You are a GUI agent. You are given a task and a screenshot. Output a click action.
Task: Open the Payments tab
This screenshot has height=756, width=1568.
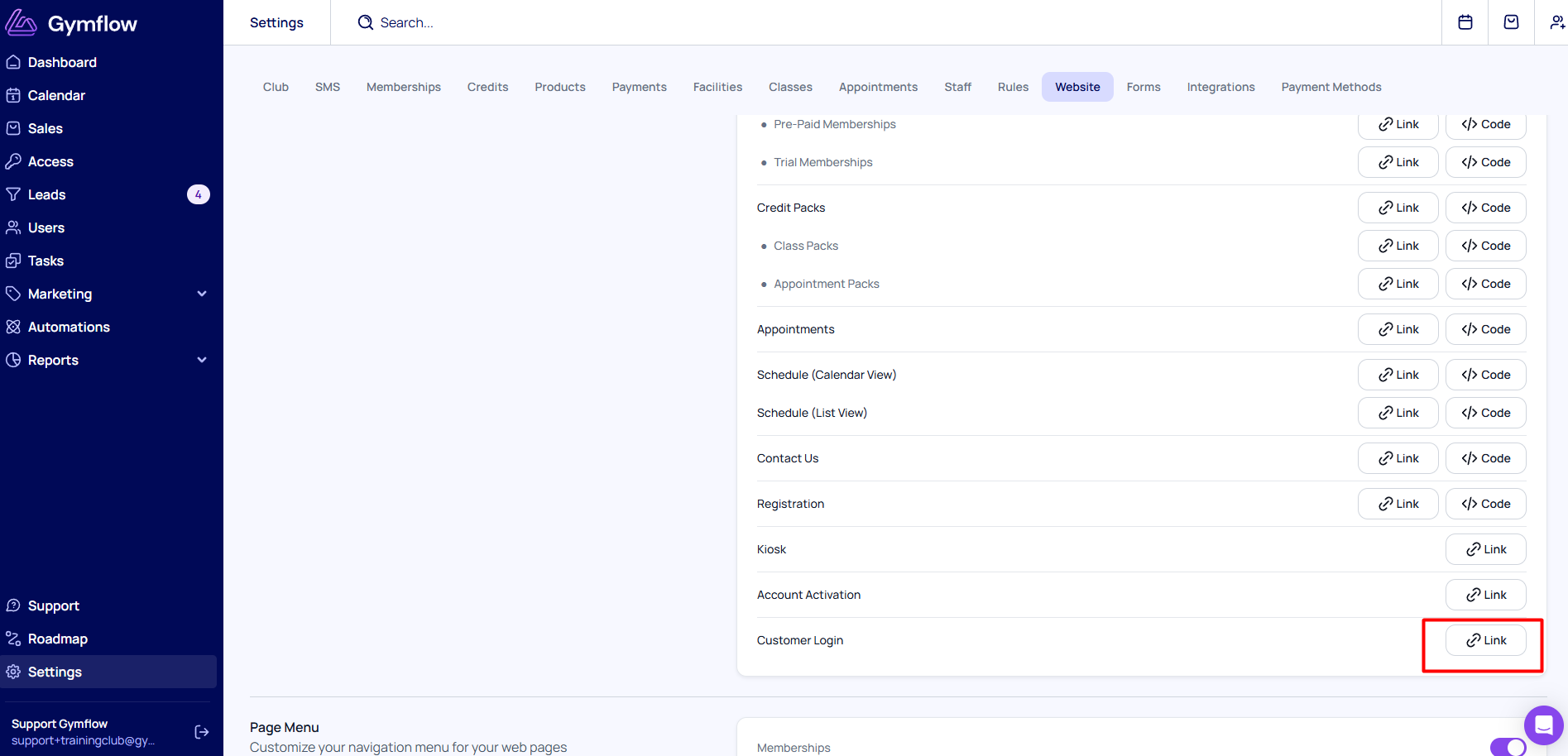coord(640,87)
